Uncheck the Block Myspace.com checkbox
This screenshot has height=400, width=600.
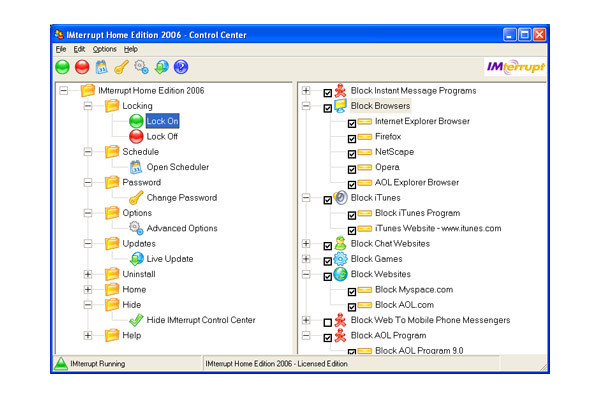(352, 292)
